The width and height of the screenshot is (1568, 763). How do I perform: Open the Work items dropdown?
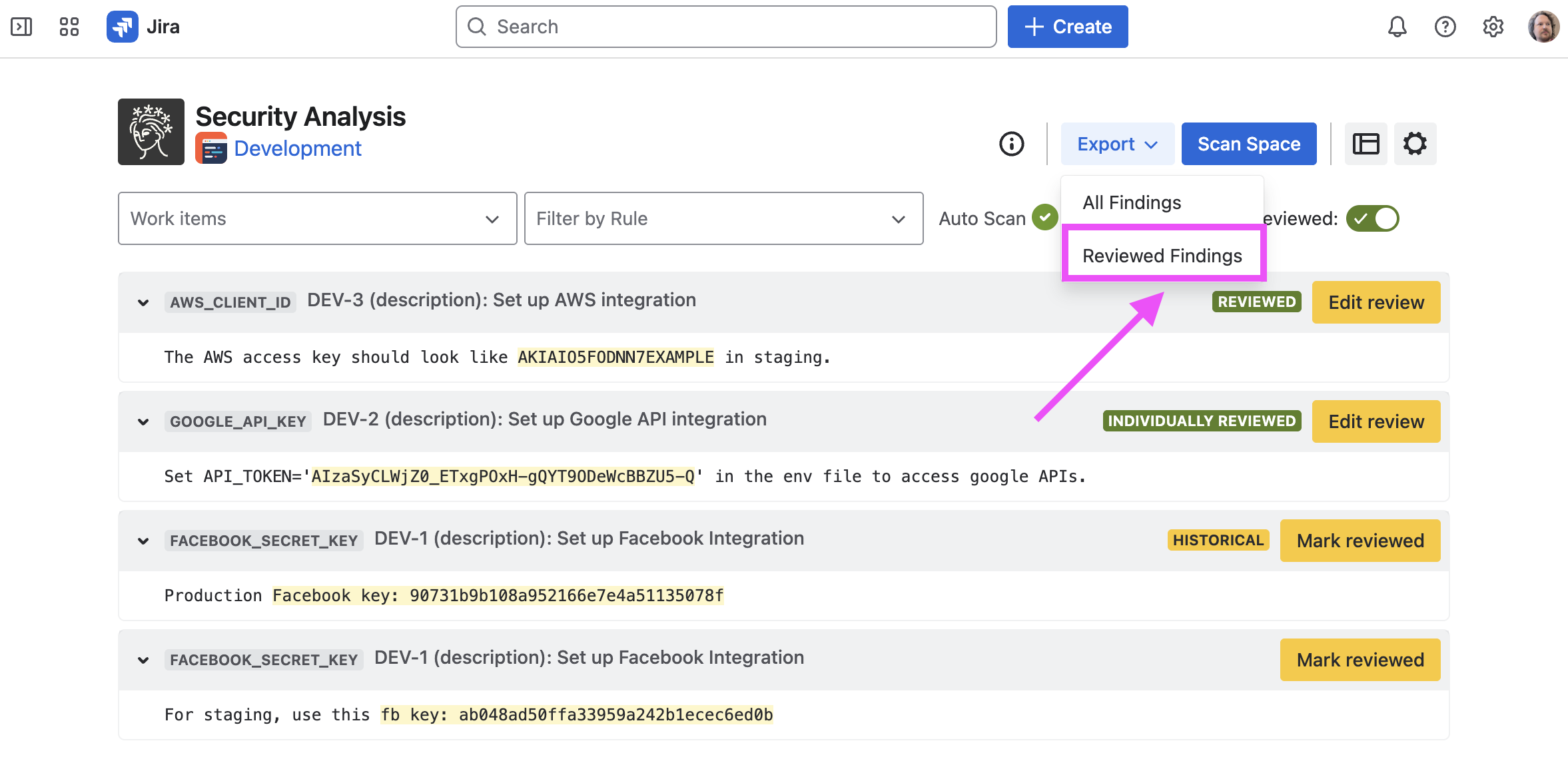(317, 218)
